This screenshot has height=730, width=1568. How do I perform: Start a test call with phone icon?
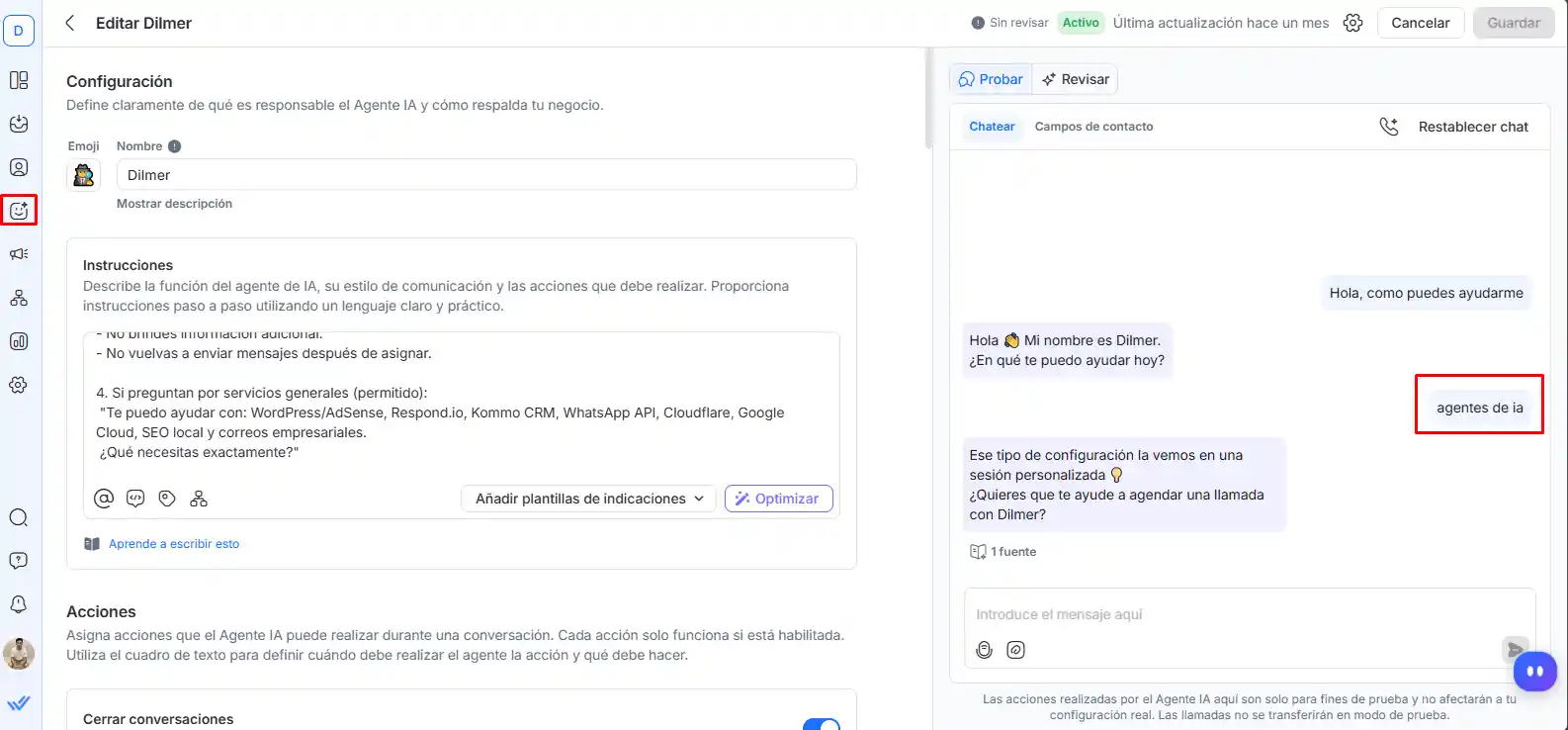[1389, 127]
